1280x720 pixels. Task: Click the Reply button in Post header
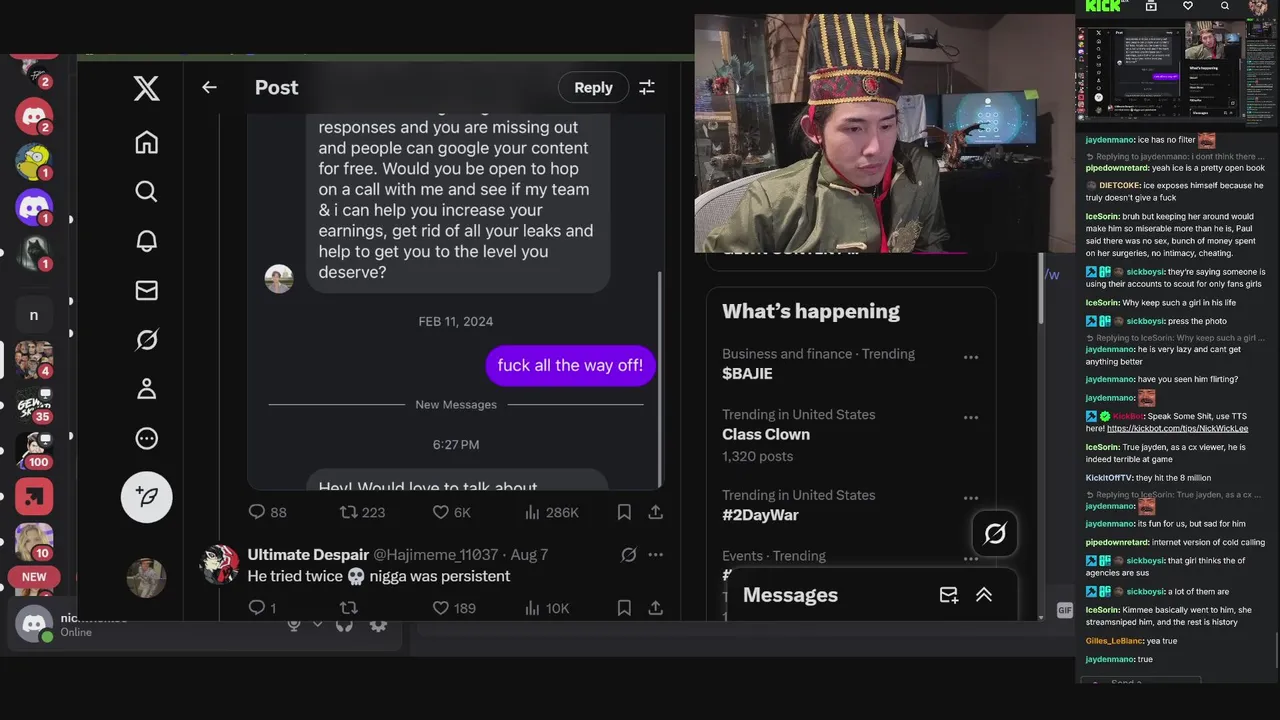coord(593,88)
